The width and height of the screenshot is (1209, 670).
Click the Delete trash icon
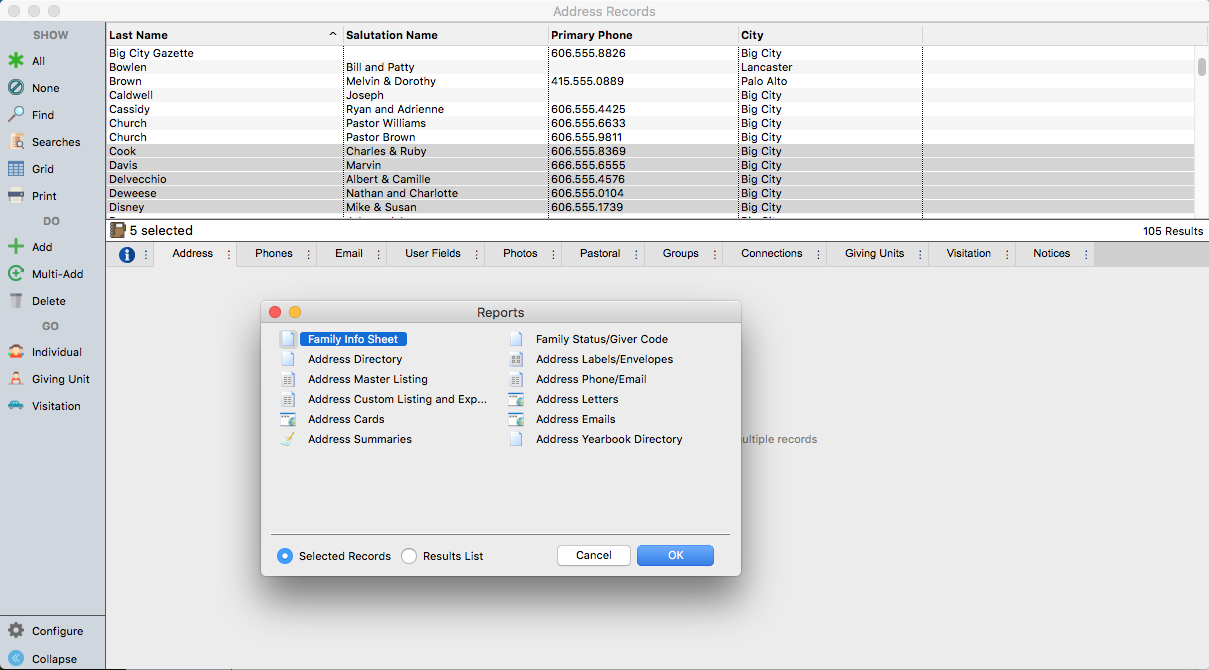point(16,301)
